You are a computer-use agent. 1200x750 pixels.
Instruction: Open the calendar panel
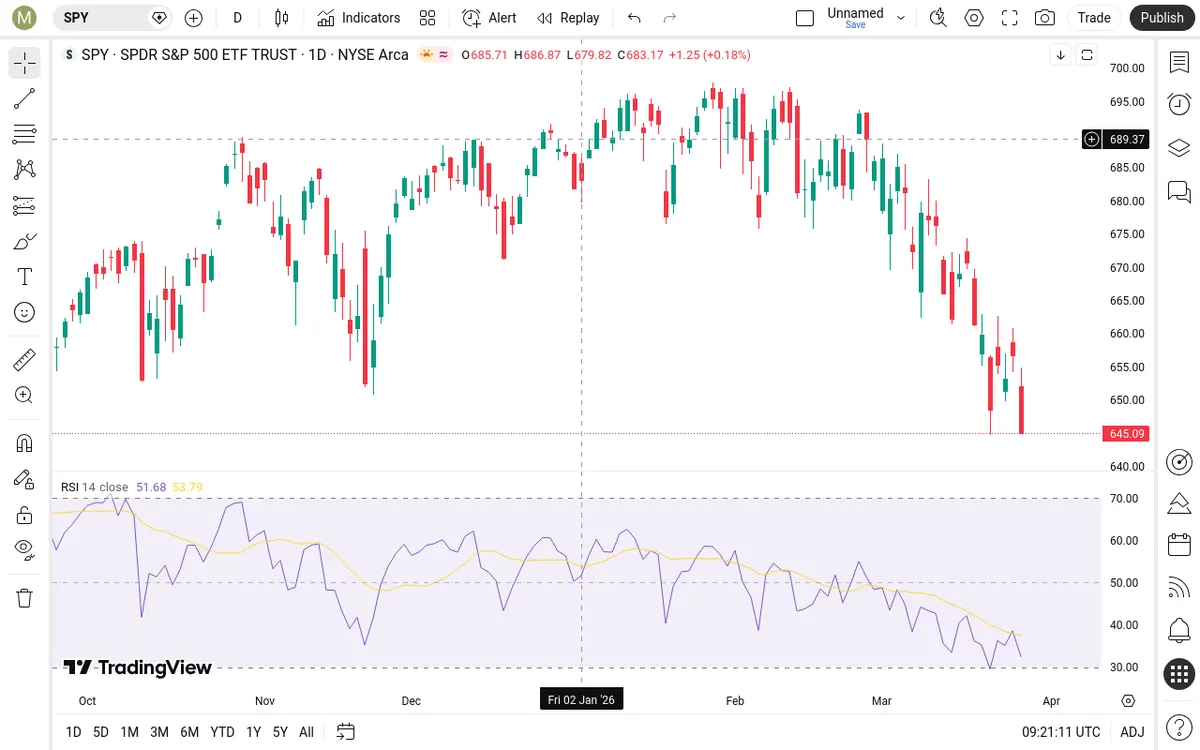coord(1179,545)
